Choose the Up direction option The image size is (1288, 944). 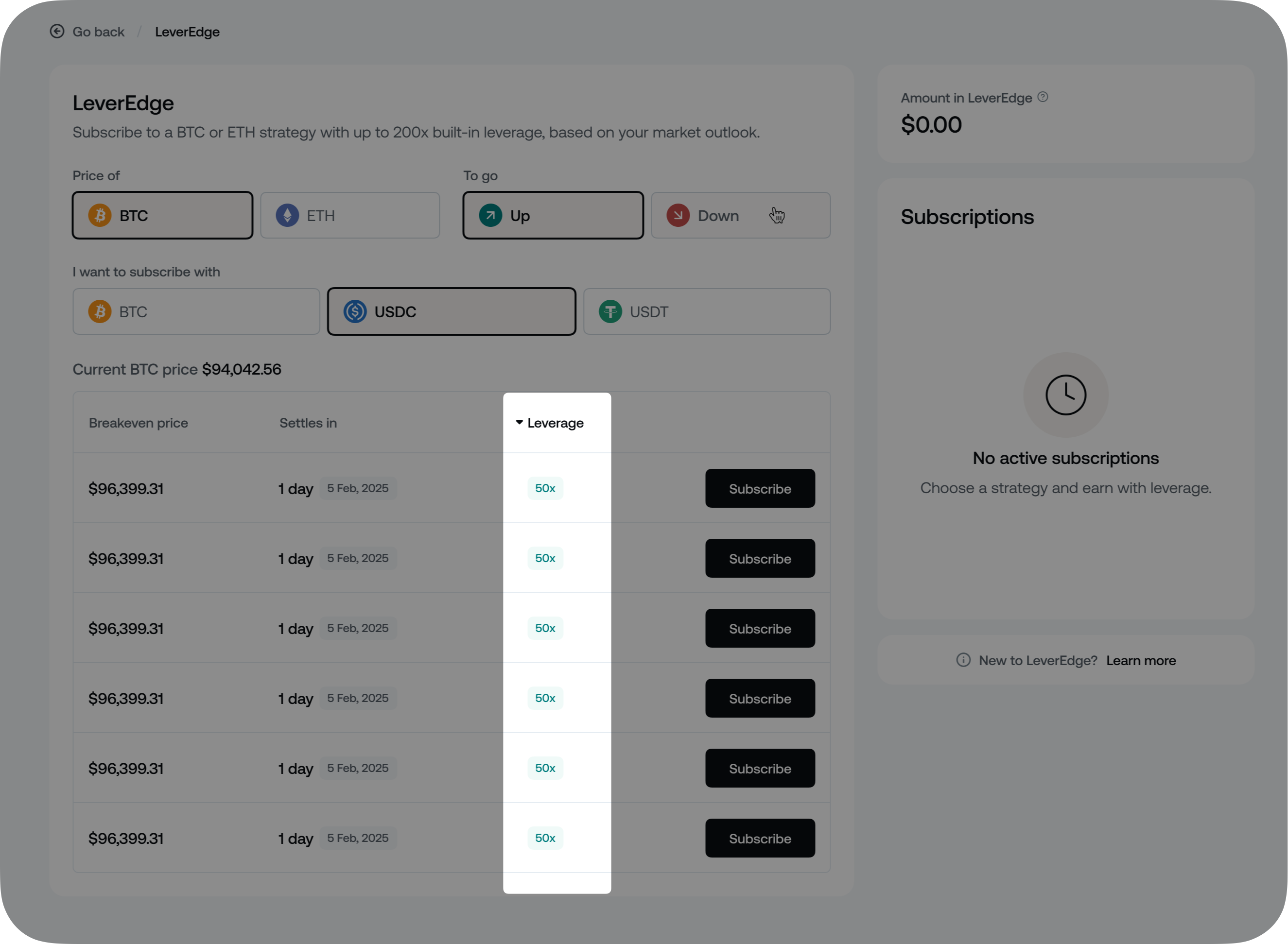tap(553, 215)
